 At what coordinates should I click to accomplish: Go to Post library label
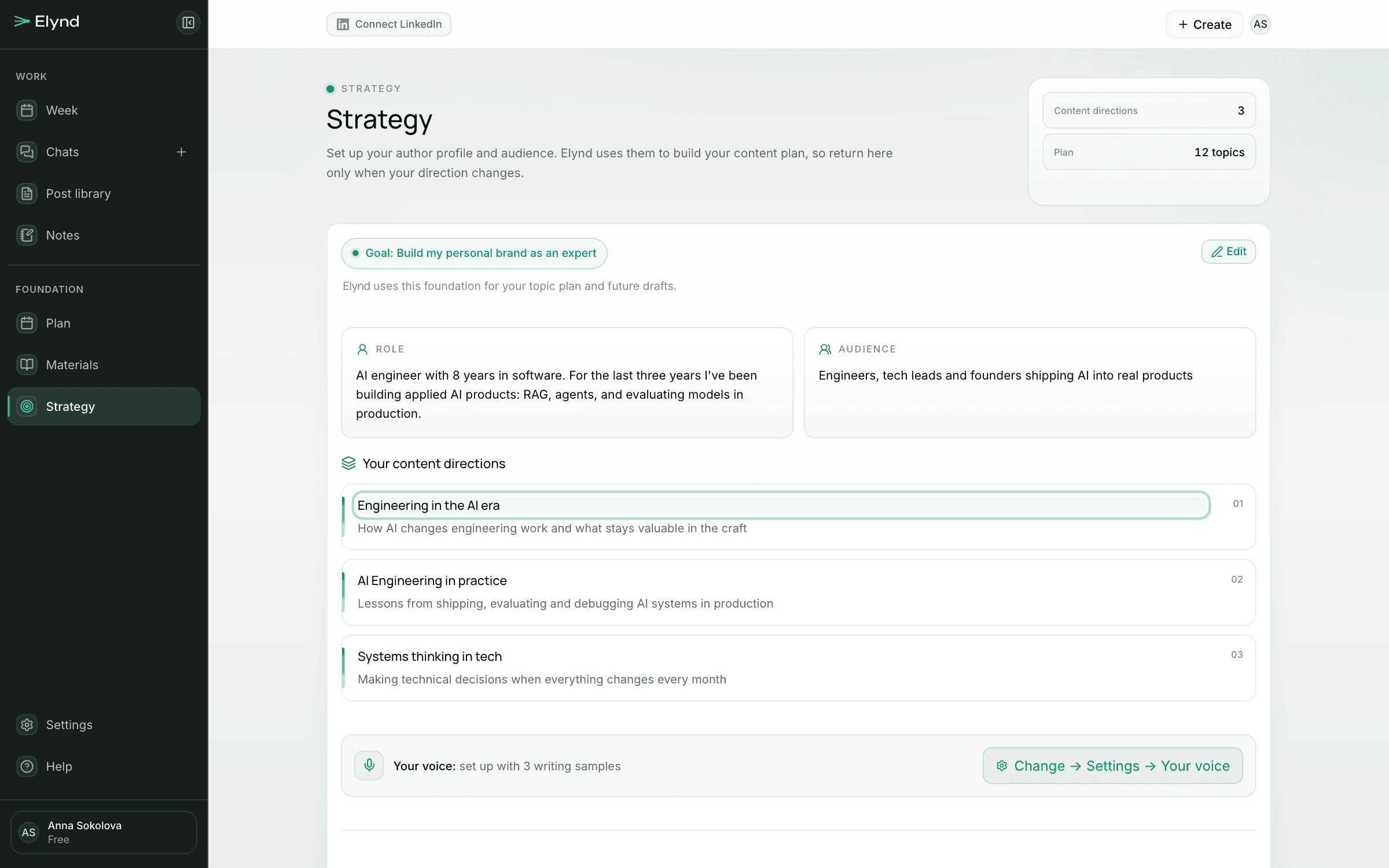pyautogui.click(x=78, y=194)
